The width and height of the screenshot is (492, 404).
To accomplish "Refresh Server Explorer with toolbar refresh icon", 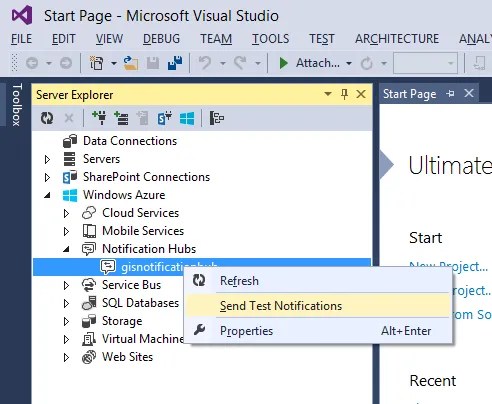I will point(47,118).
